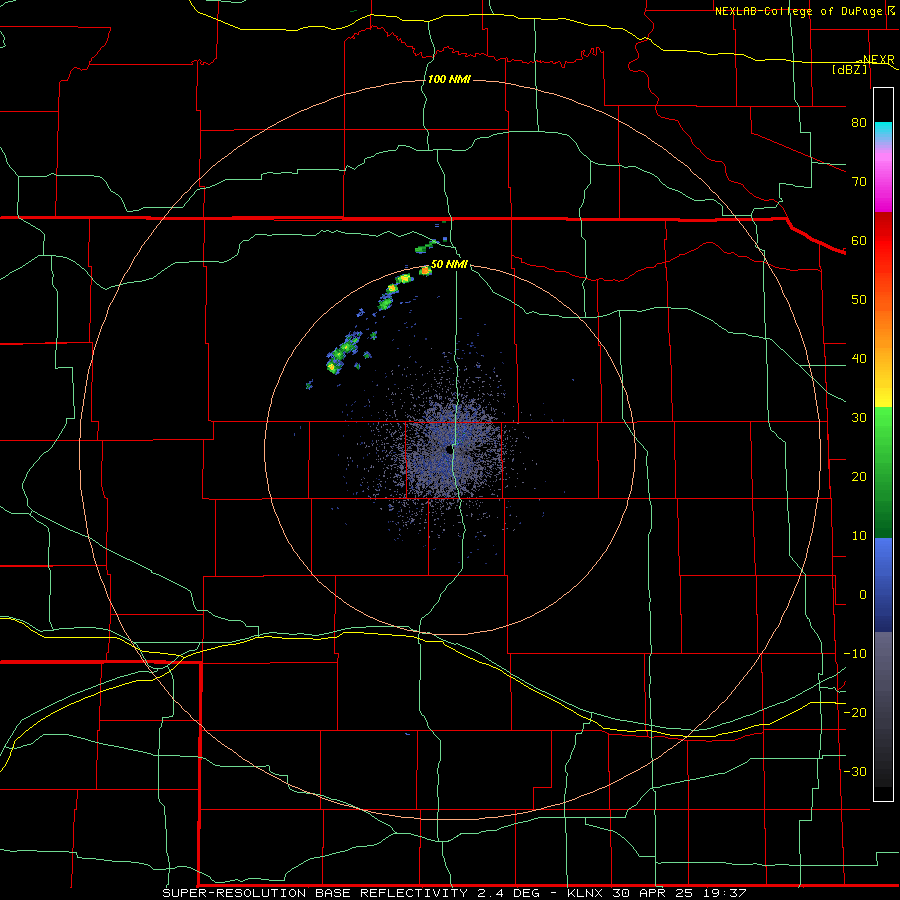Screen dimensions: 900x900
Task: Select the 30 value on the dBZ scale
Action: click(859, 417)
